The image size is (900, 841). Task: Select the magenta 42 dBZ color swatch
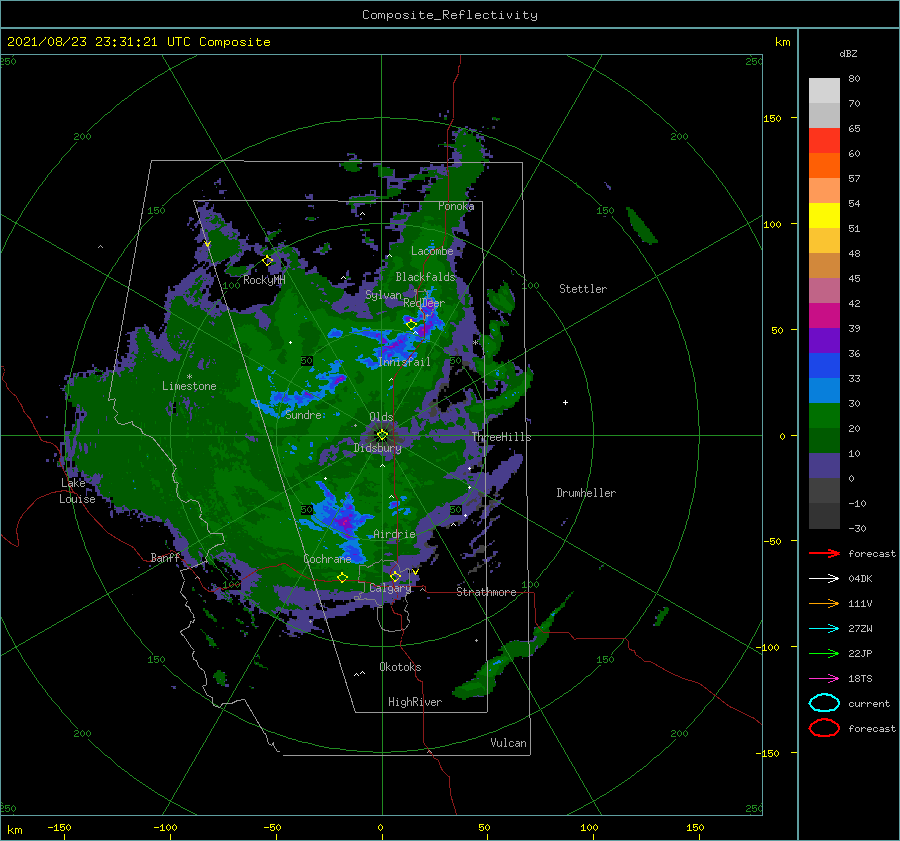tap(824, 315)
